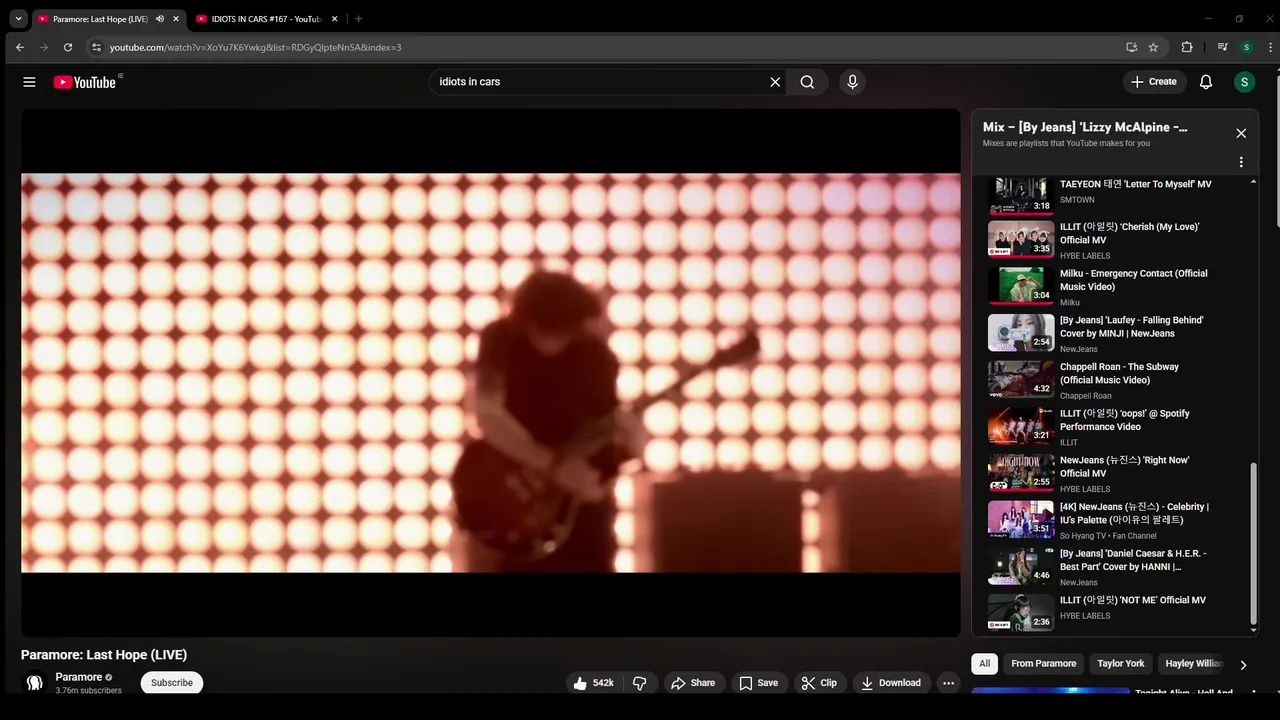Create a clip from this video

pos(819,683)
